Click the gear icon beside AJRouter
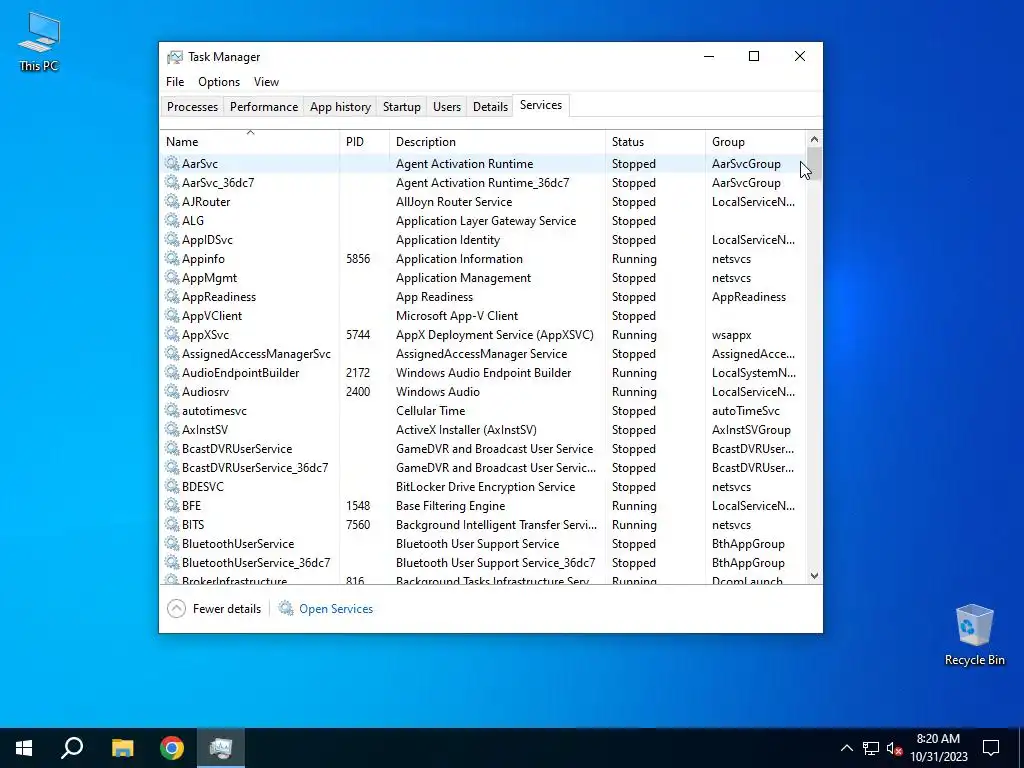The width and height of the screenshot is (1024, 768). point(172,201)
